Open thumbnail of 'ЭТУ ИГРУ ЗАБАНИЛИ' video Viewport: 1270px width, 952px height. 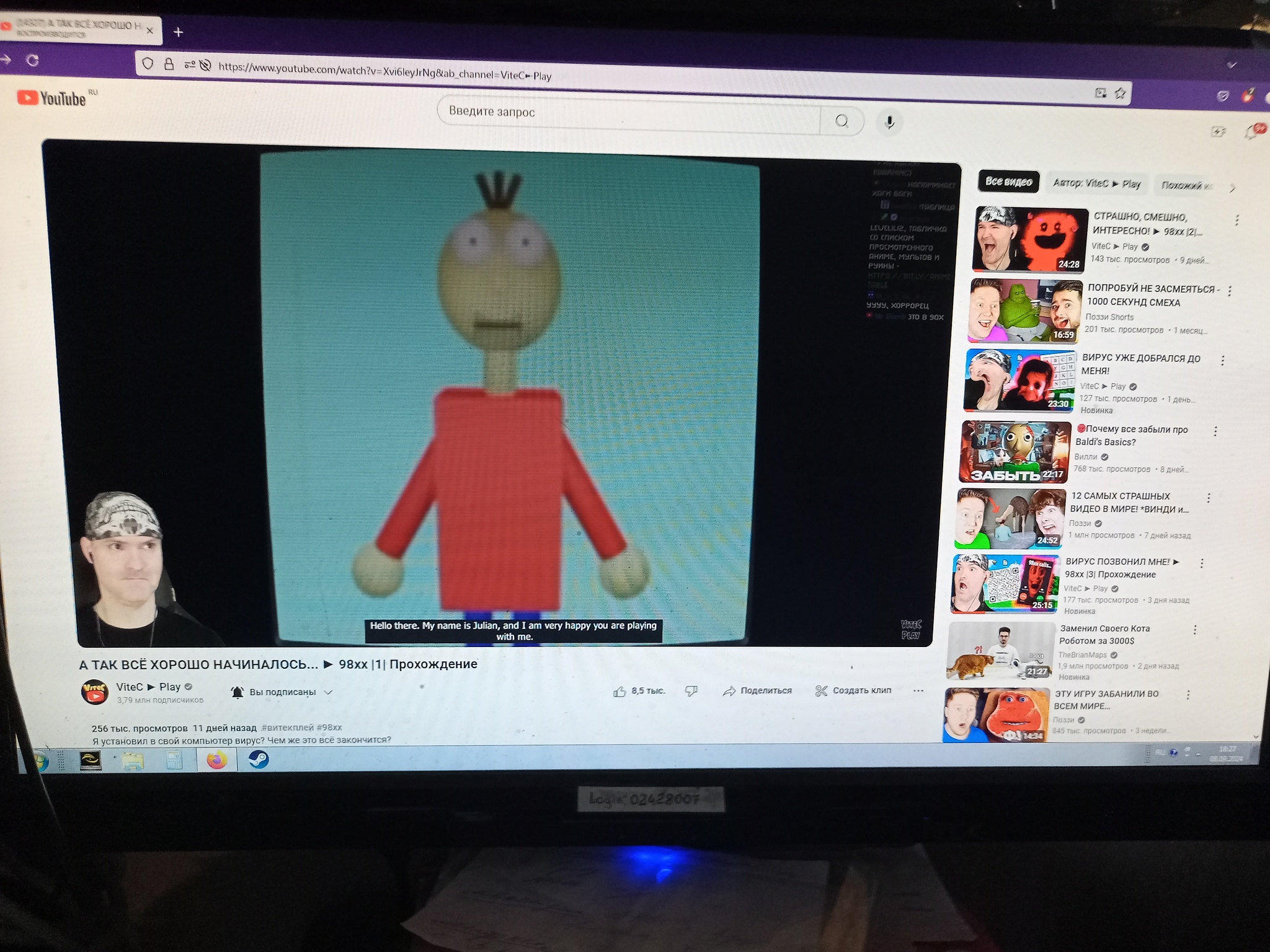coord(997,715)
